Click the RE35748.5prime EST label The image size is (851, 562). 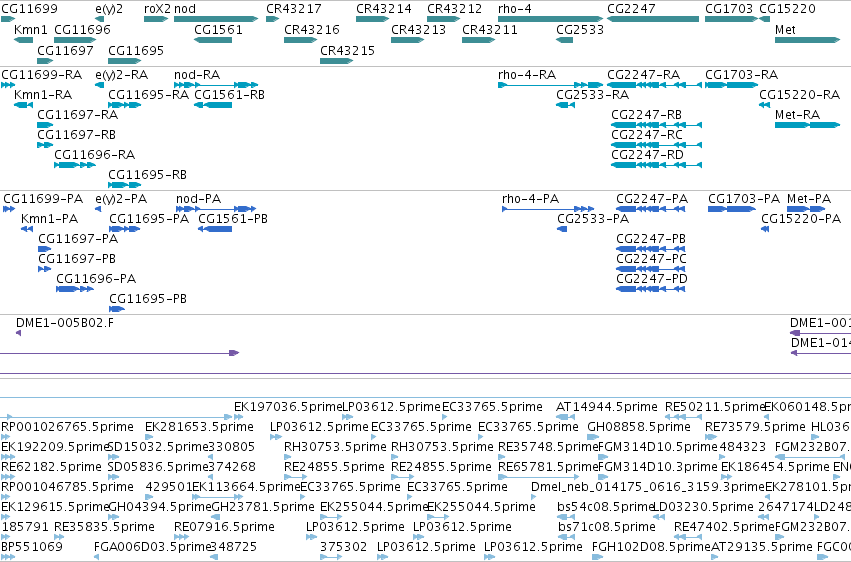[548, 446]
